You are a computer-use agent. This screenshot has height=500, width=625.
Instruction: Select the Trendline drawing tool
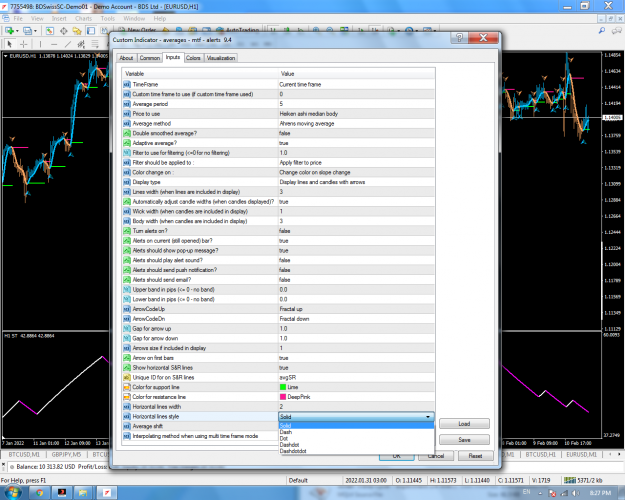click(68, 44)
